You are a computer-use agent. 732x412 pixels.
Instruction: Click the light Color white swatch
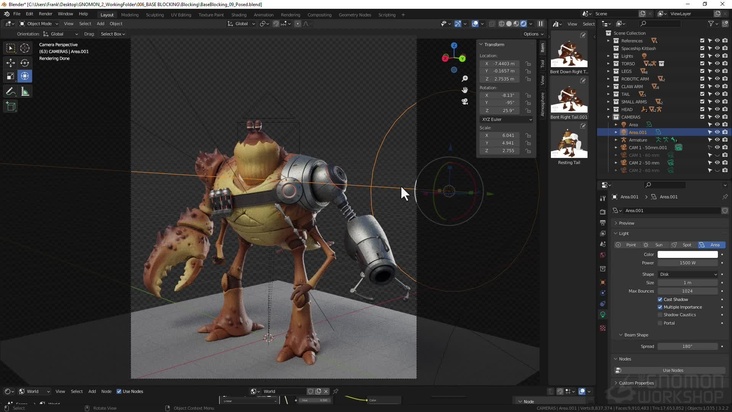[688, 255]
